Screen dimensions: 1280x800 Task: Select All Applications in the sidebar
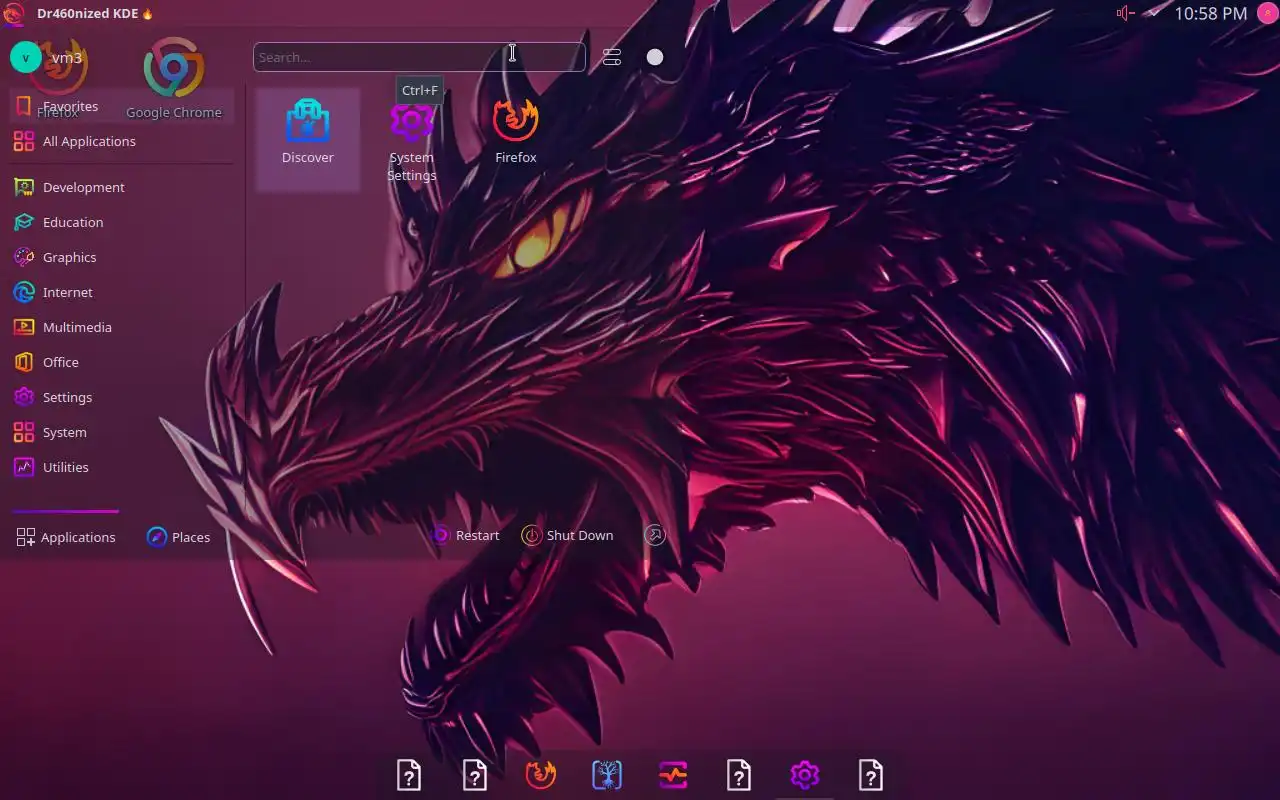122,141
